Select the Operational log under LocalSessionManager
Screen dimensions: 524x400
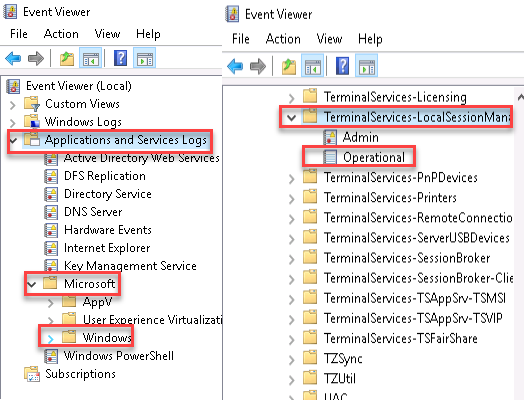click(374, 157)
